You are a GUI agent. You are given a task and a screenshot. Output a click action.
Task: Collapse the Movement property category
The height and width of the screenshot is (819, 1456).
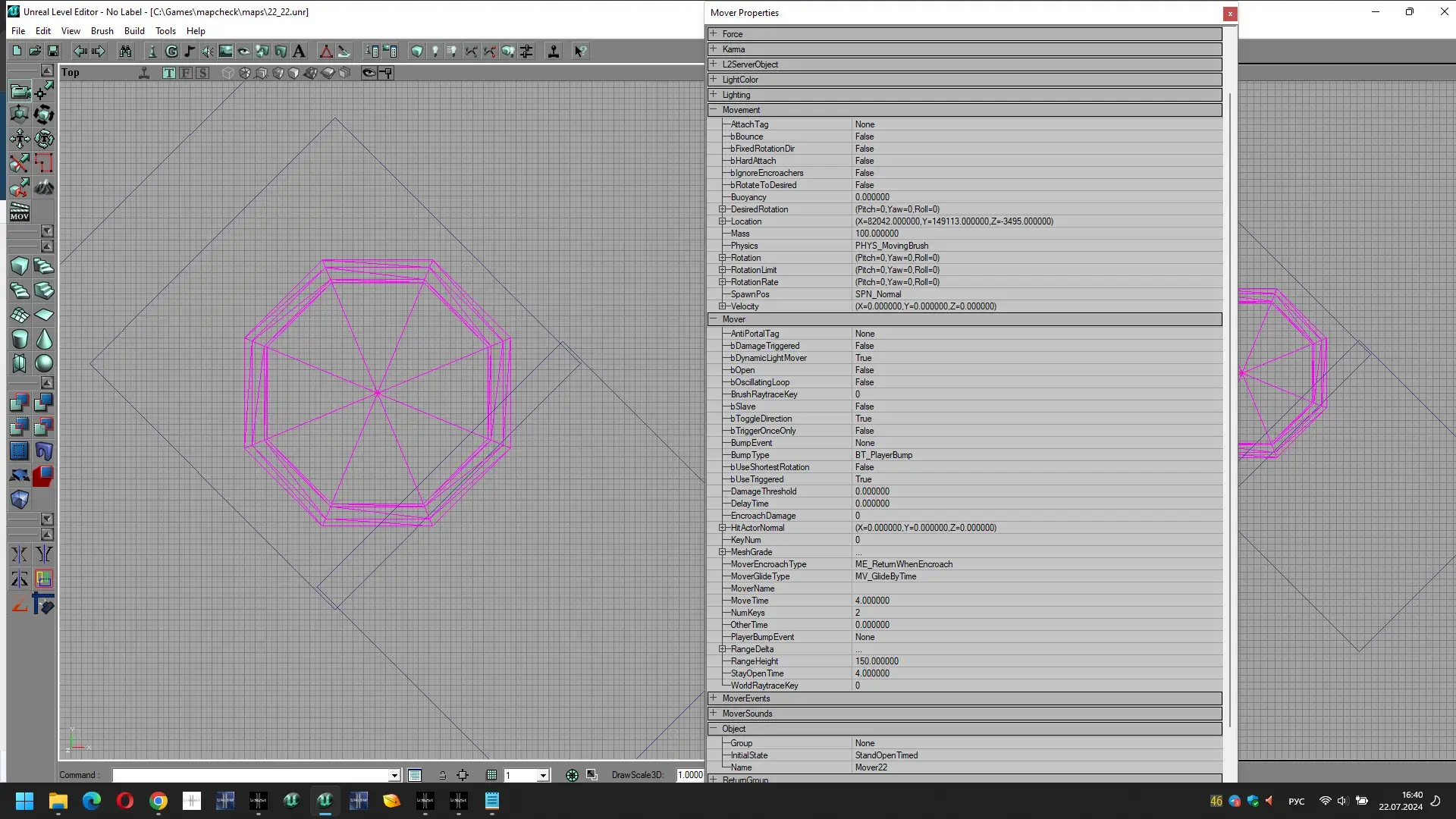pyautogui.click(x=714, y=110)
